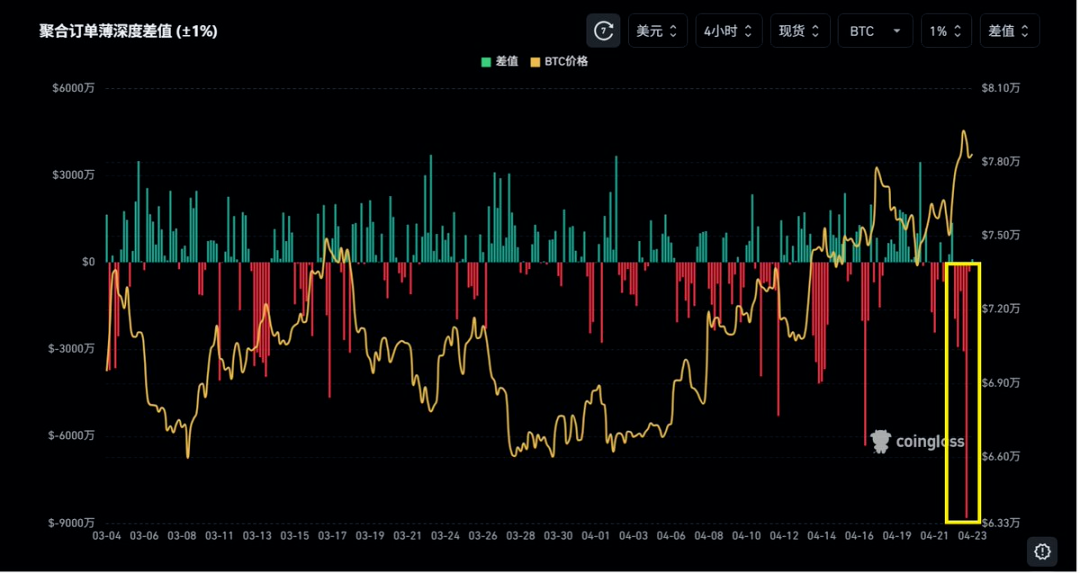Click the coinglass bull logo icon
This screenshot has width=1080, height=573.
tap(880, 441)
